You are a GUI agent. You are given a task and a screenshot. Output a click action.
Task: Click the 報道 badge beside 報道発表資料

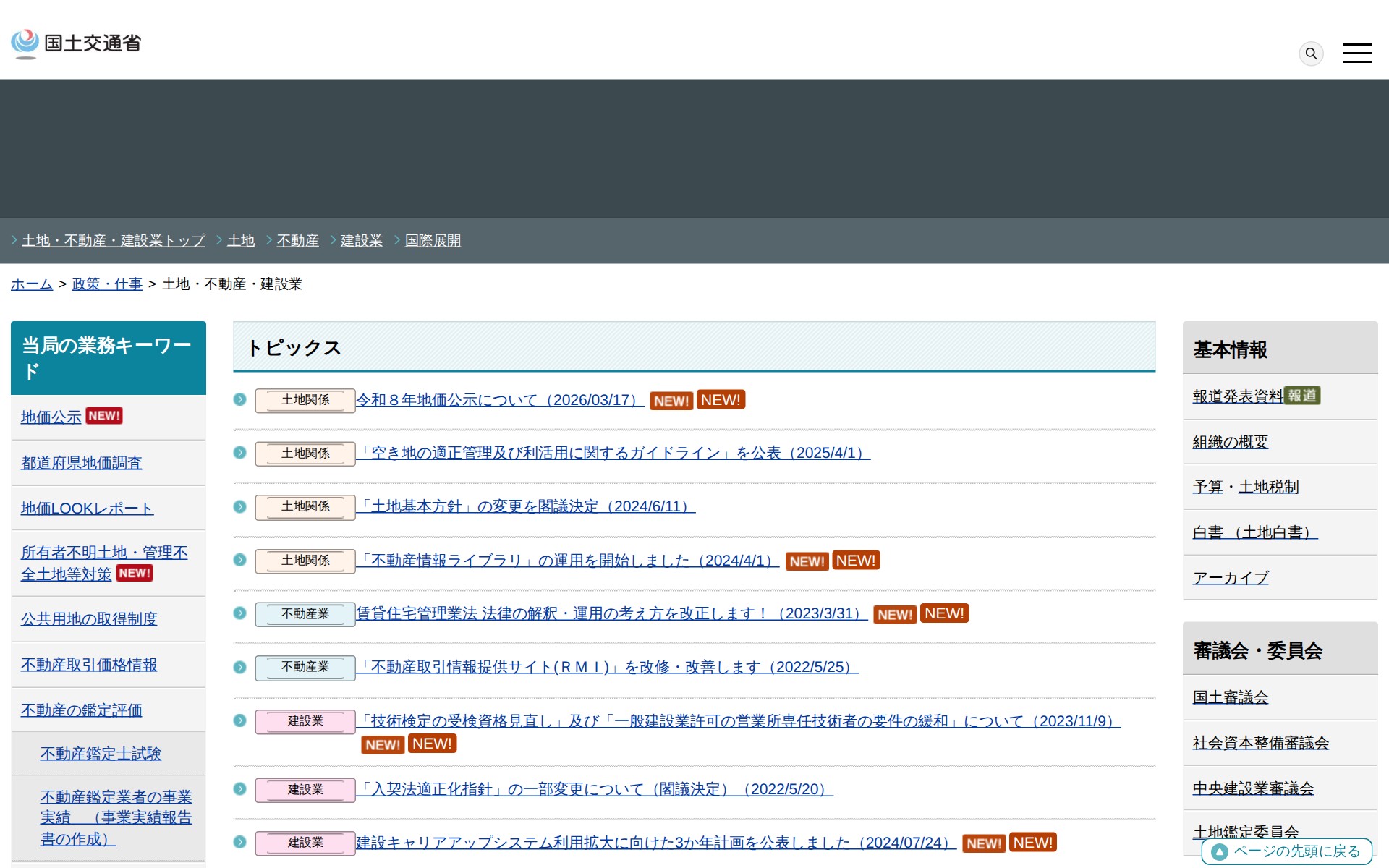click(1302, 396)
